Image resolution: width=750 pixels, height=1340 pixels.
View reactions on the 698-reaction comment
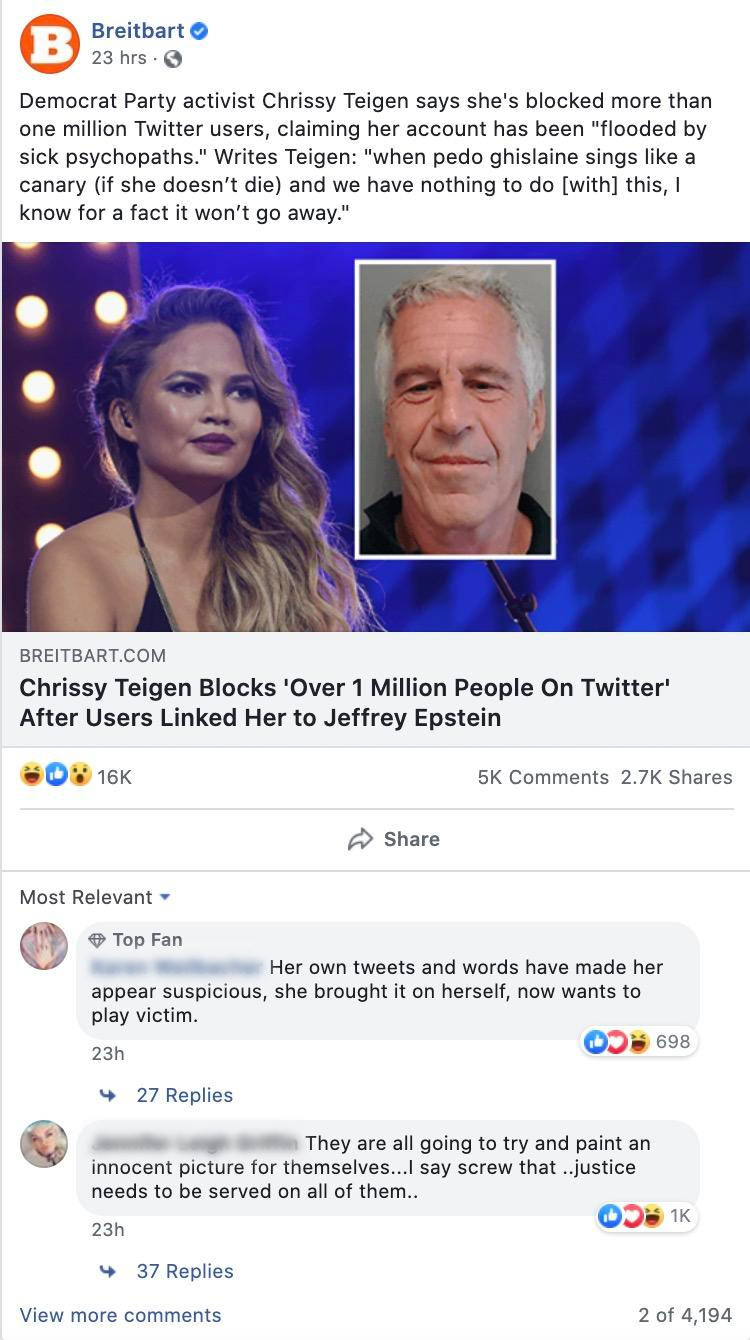(x=637, y=1041)
